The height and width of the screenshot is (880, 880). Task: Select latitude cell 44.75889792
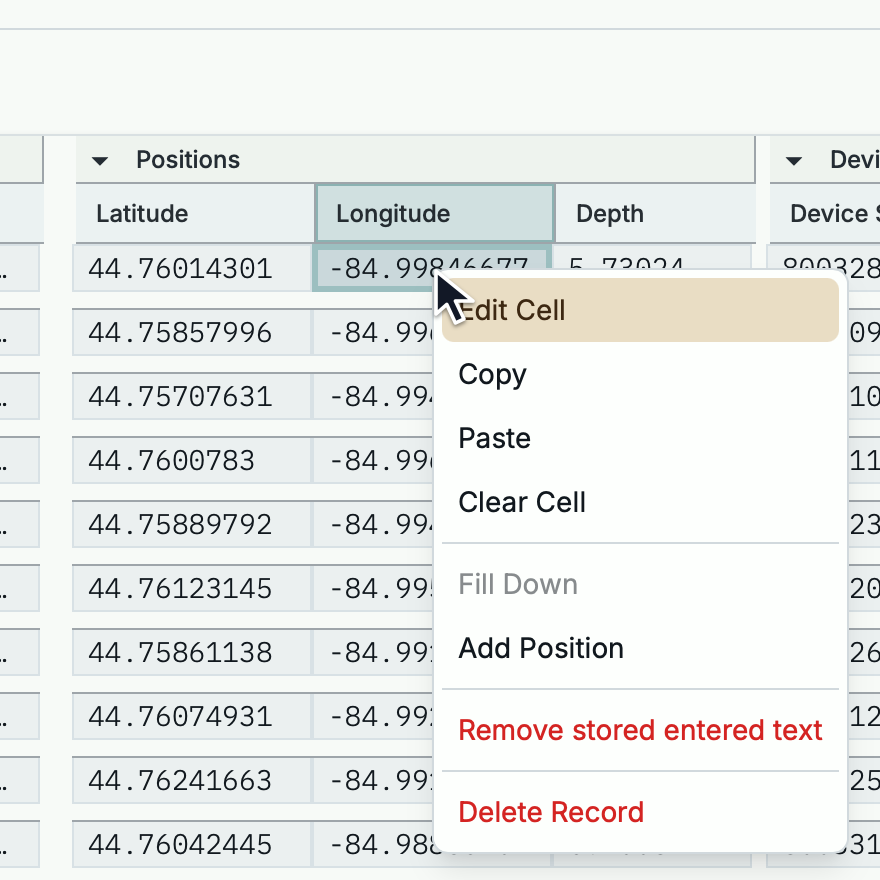(191, 524)
